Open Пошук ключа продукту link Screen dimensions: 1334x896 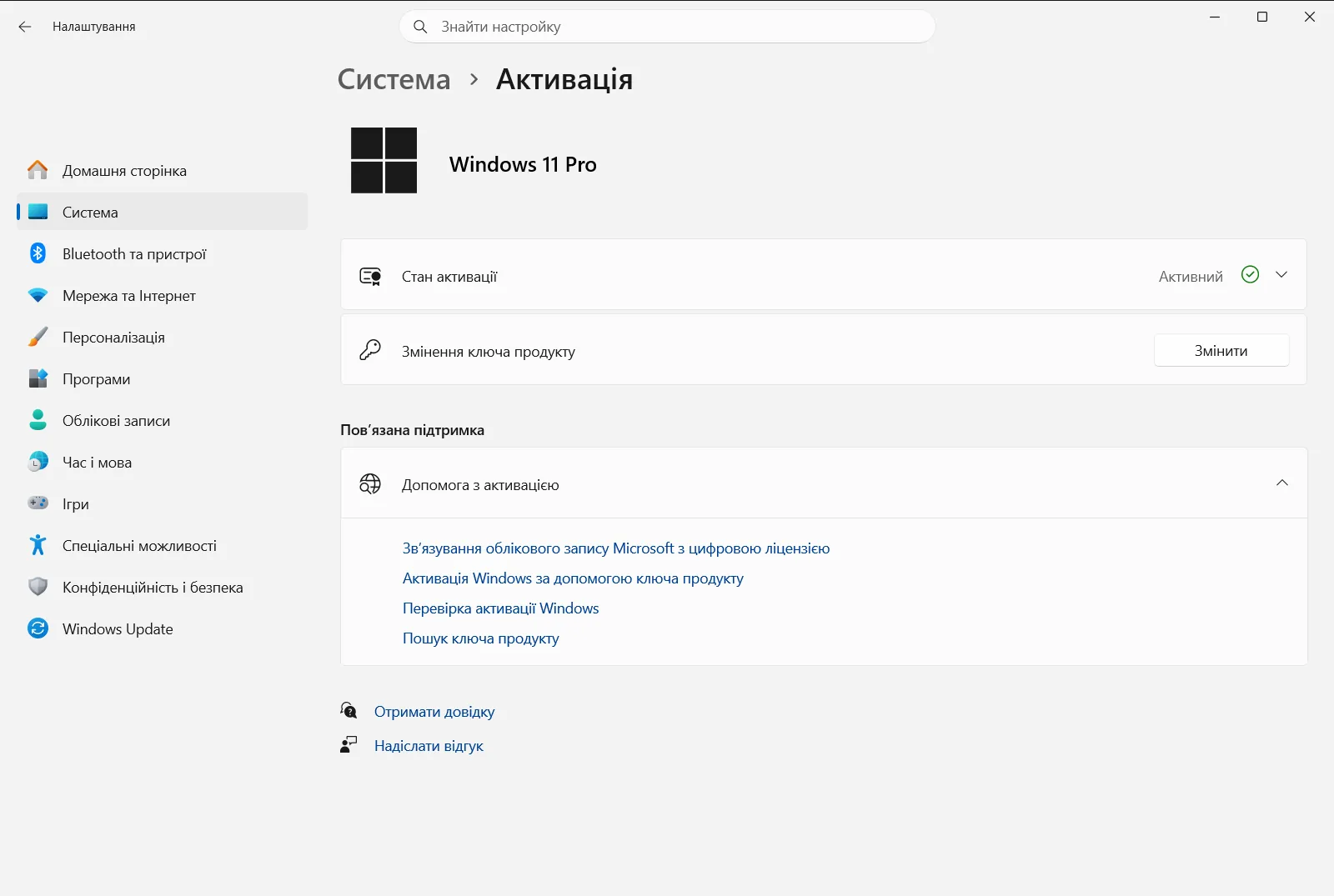[x=480, y=638]
